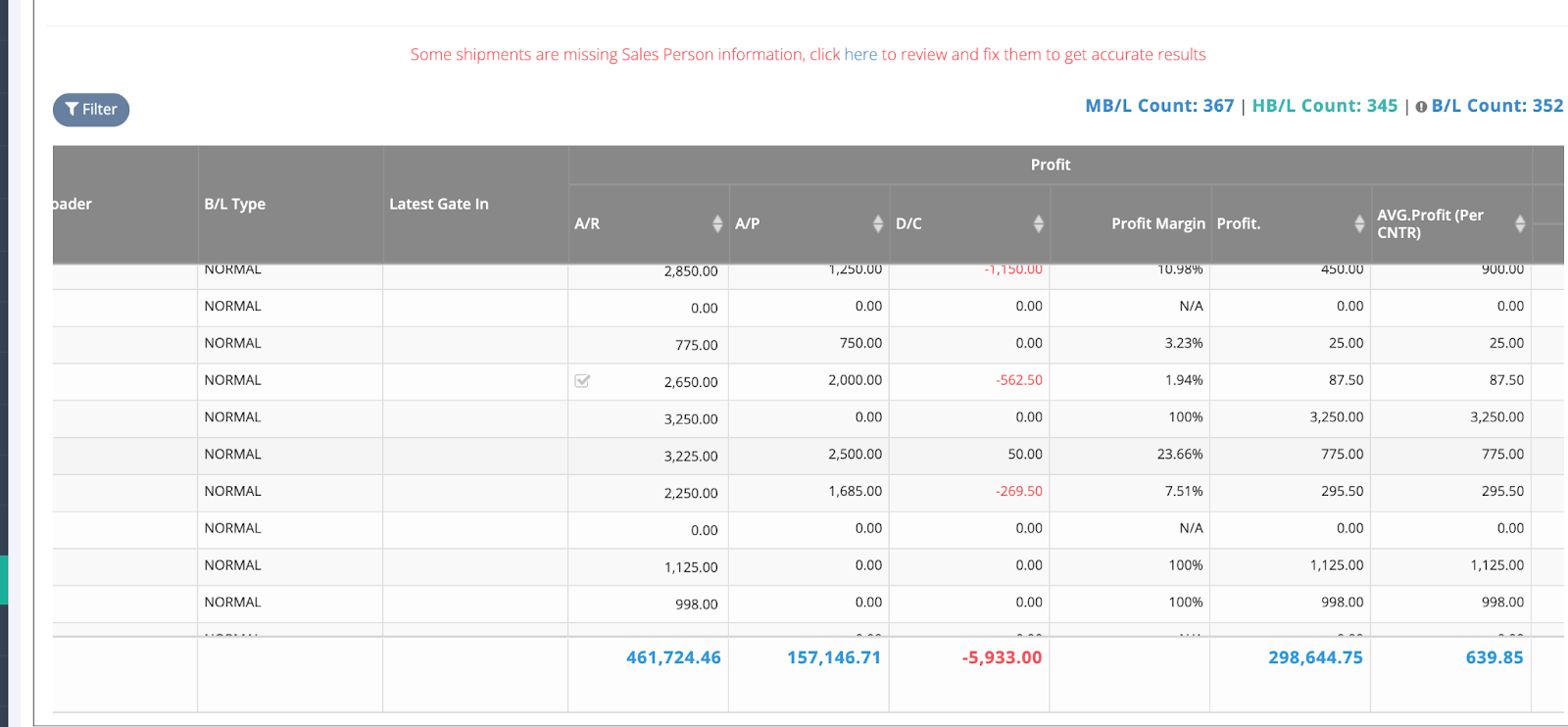Image resolution: width=1568 pixels, height=727 pixels.
Task: Click the Profit Margin column header
Action: tap(1157, 223)
